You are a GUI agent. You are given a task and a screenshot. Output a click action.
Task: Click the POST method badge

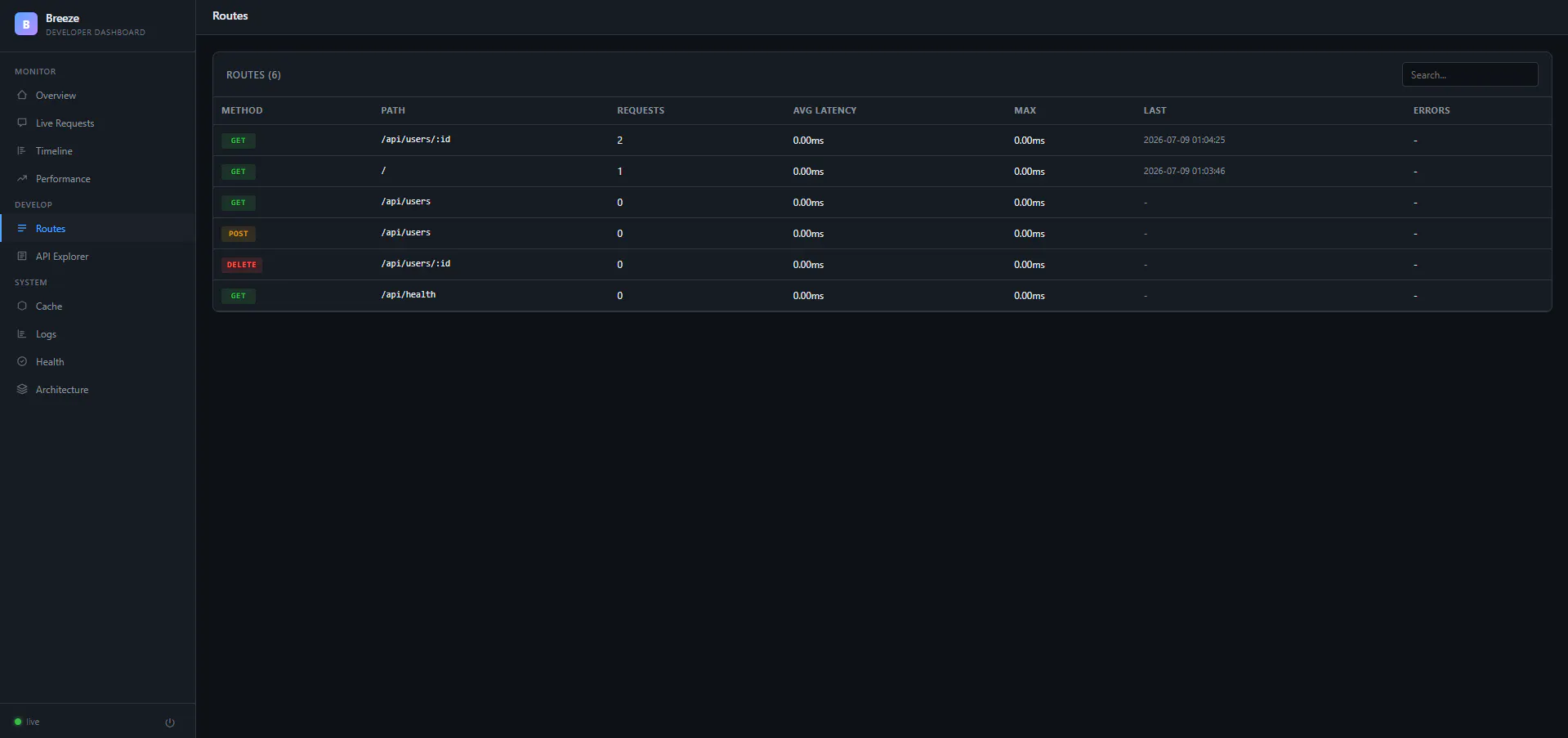tap(239, 234)
